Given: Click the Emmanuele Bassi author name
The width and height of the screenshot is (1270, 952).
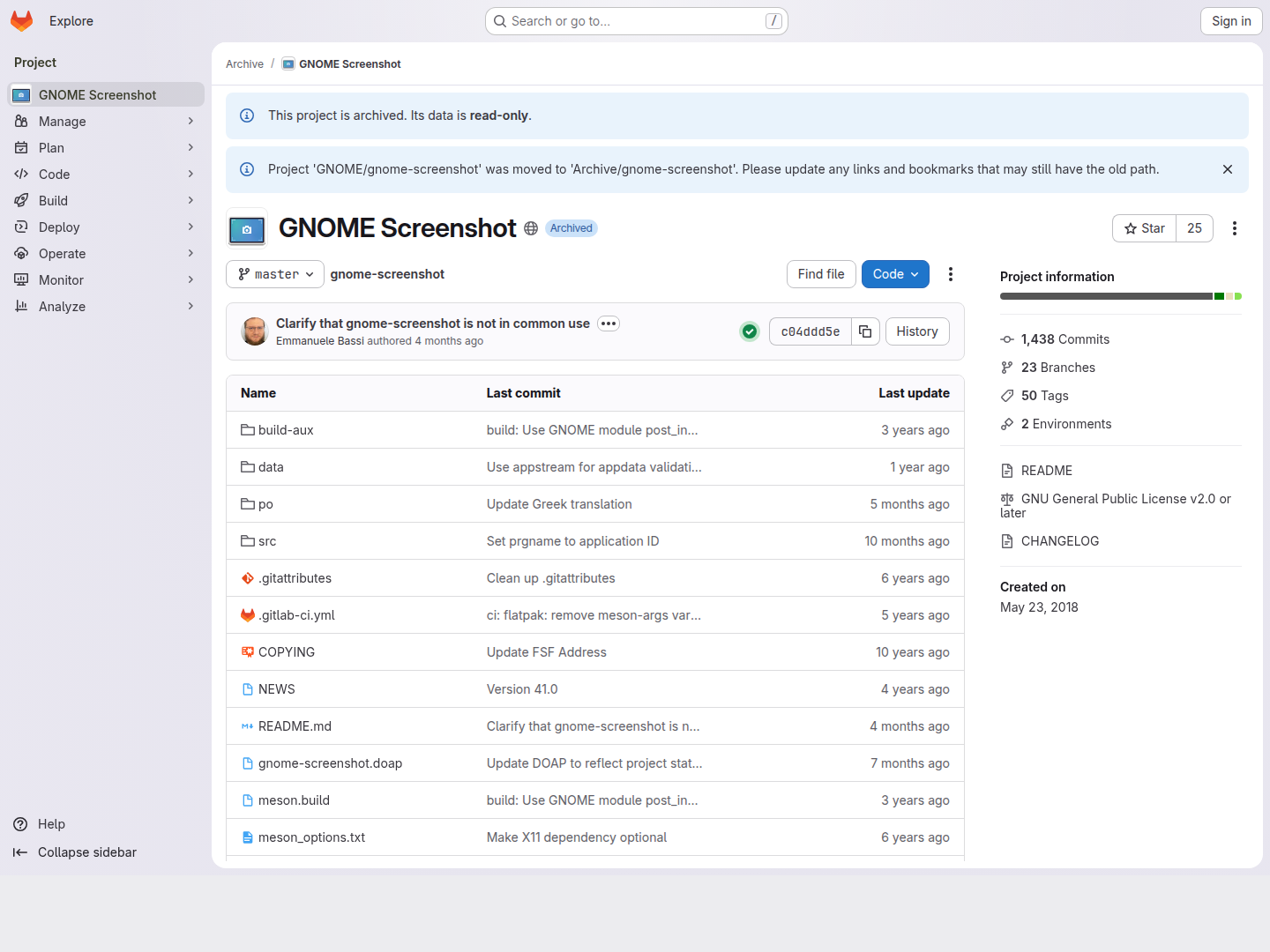Looking at the screenshot, I should [320, 341].
